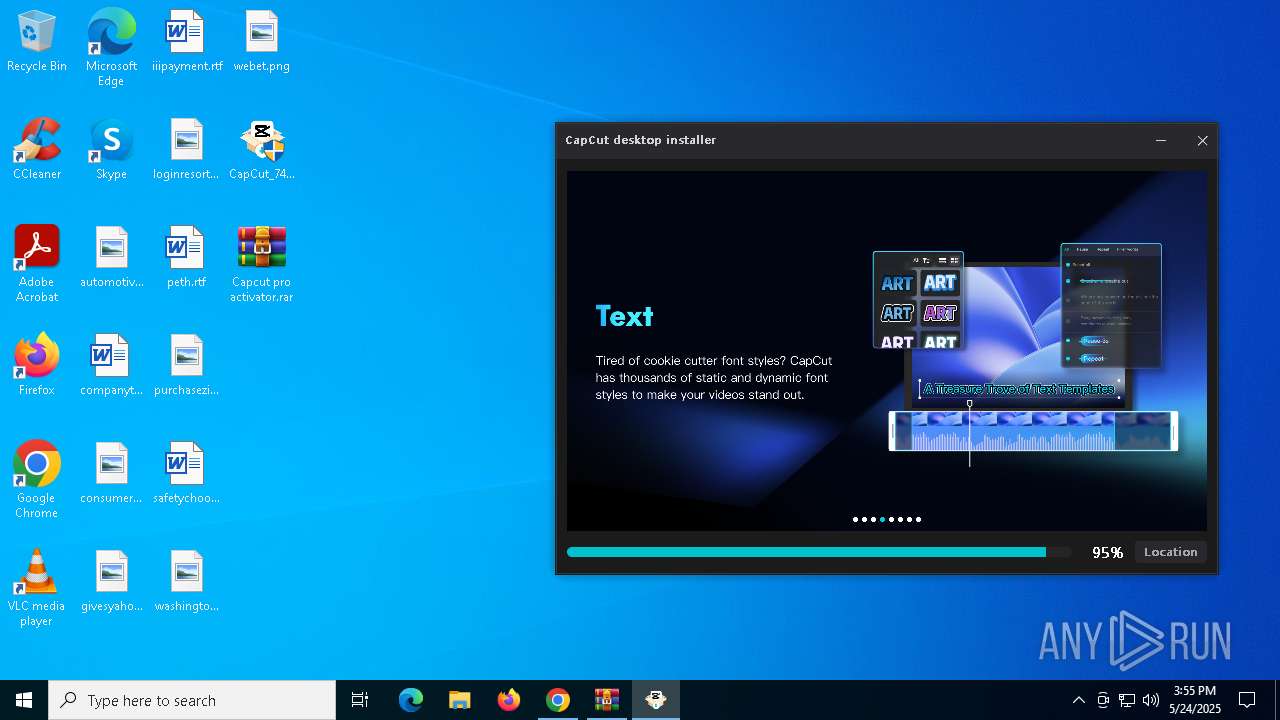
Task: Open WinRAR from the taskbar
Action: 607,700
